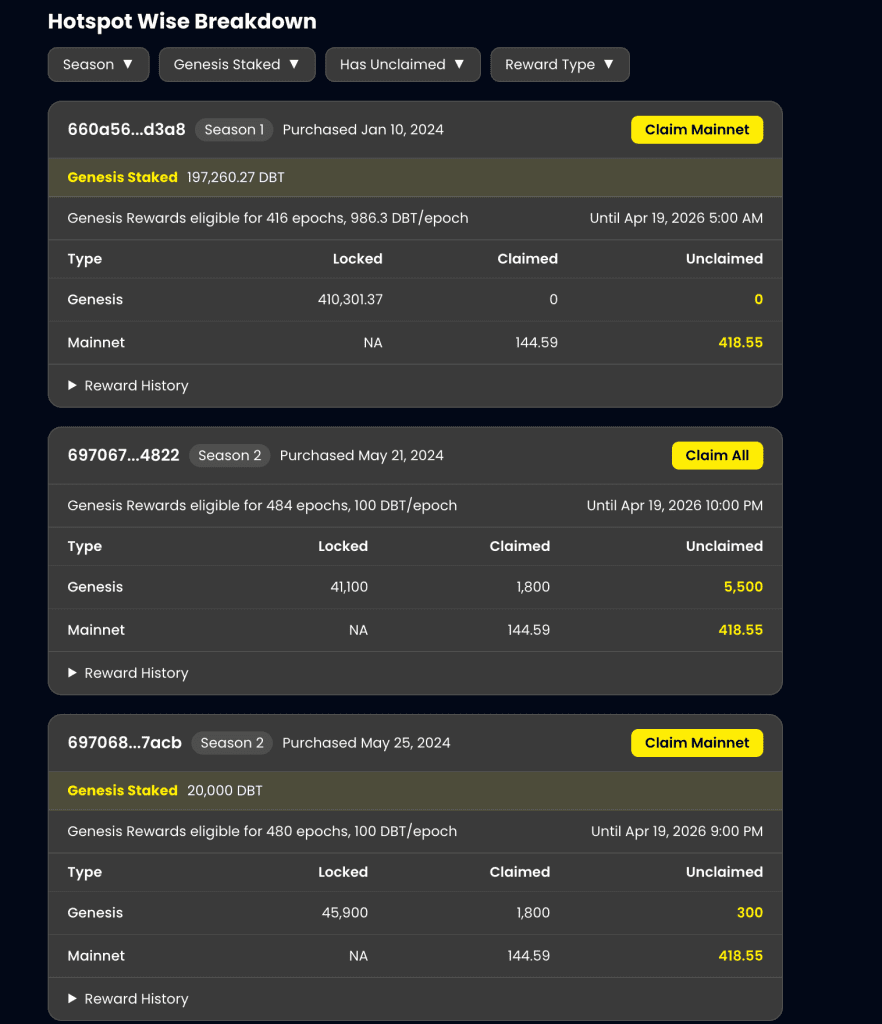Click the Genesis Staked 197,260.27 DBT label
The width and height of the screenshot is (882, 1024).
[x=176, y=177]
